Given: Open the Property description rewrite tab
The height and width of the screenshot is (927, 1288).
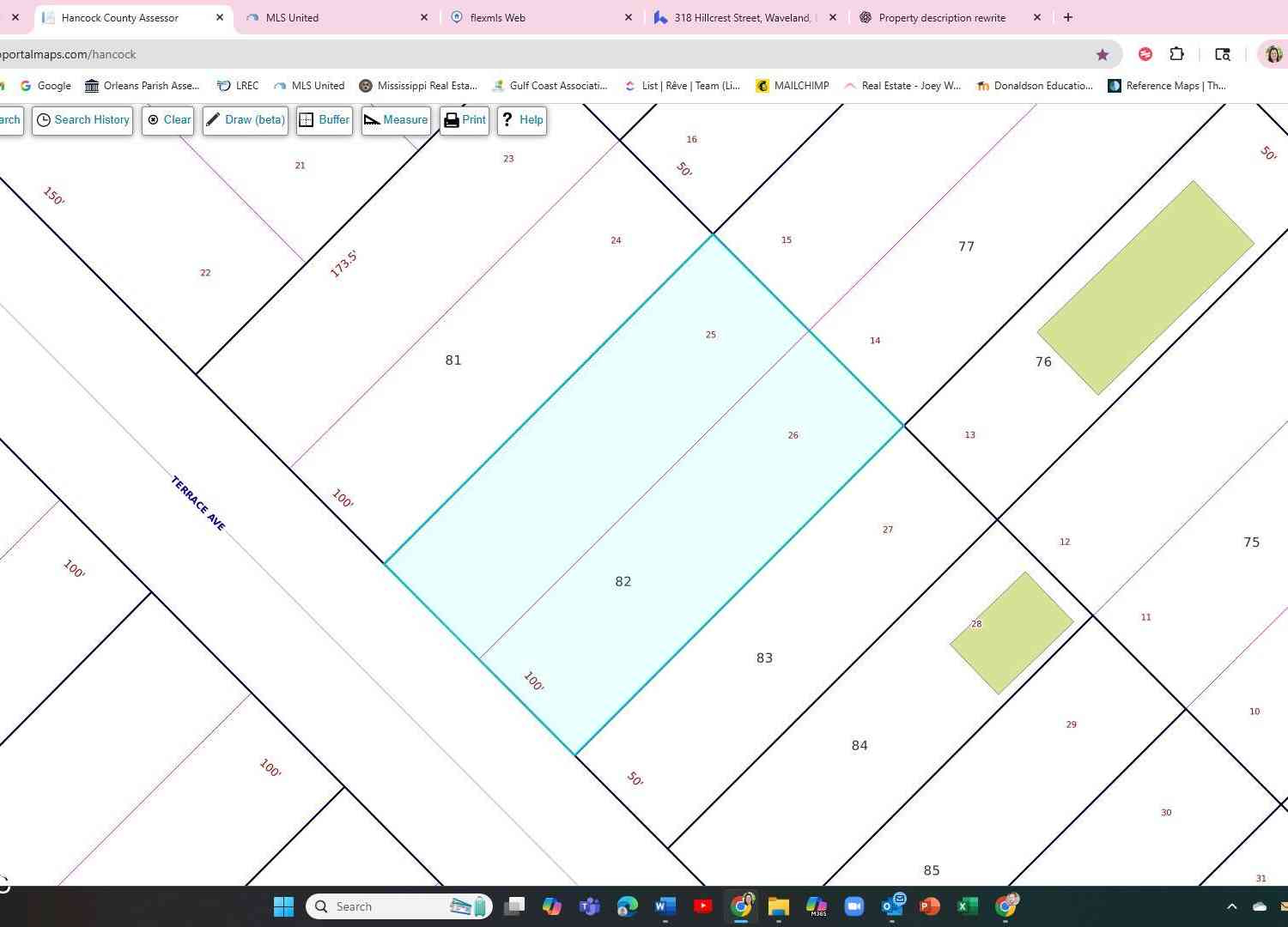Looking at the screenshot, I should coord(951,17).
